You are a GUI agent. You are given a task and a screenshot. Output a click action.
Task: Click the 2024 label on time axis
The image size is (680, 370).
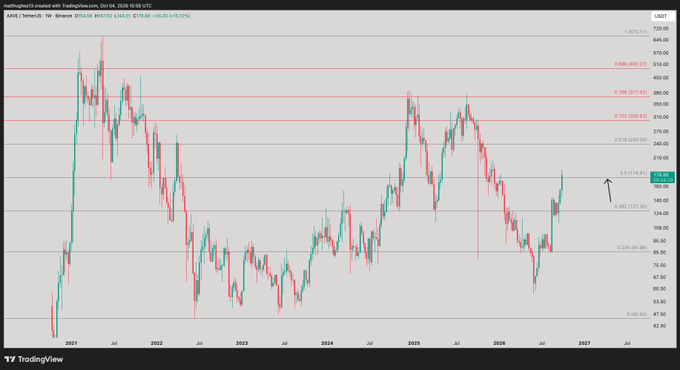(327, 343)
